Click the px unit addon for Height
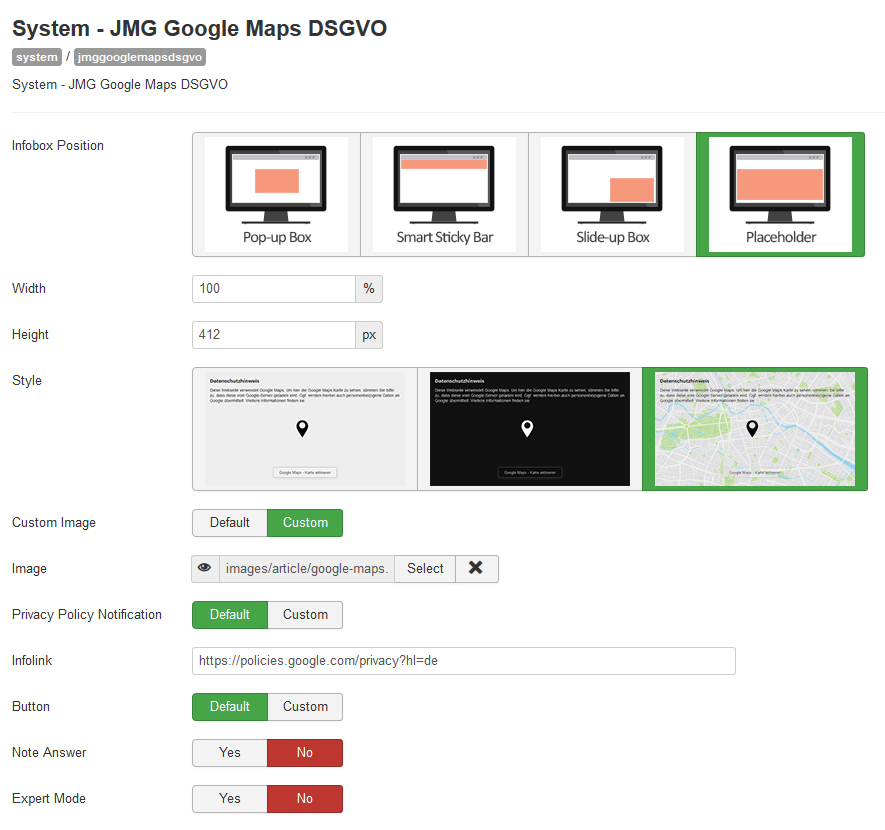 coord(369,335)
